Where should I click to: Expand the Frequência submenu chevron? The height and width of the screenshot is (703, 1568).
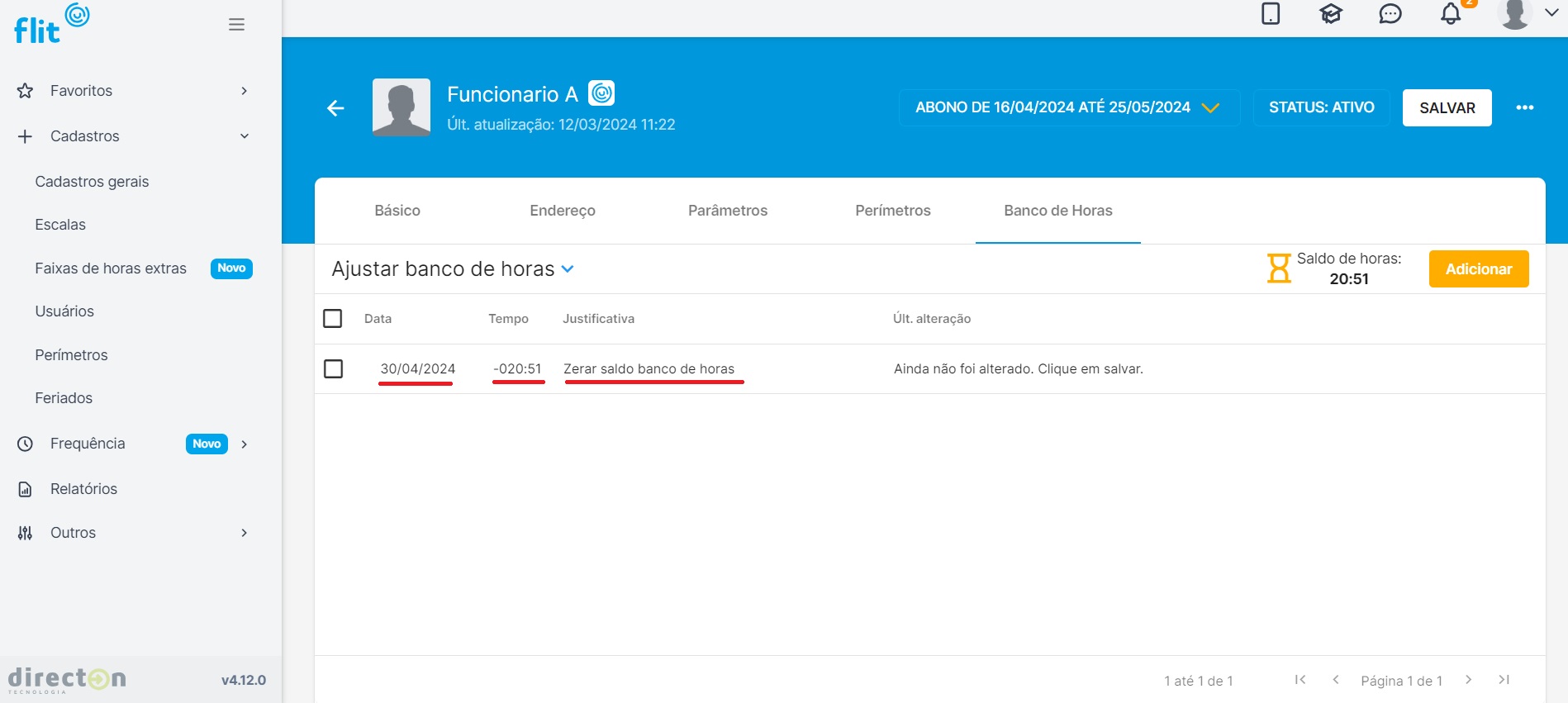point(244,444)
